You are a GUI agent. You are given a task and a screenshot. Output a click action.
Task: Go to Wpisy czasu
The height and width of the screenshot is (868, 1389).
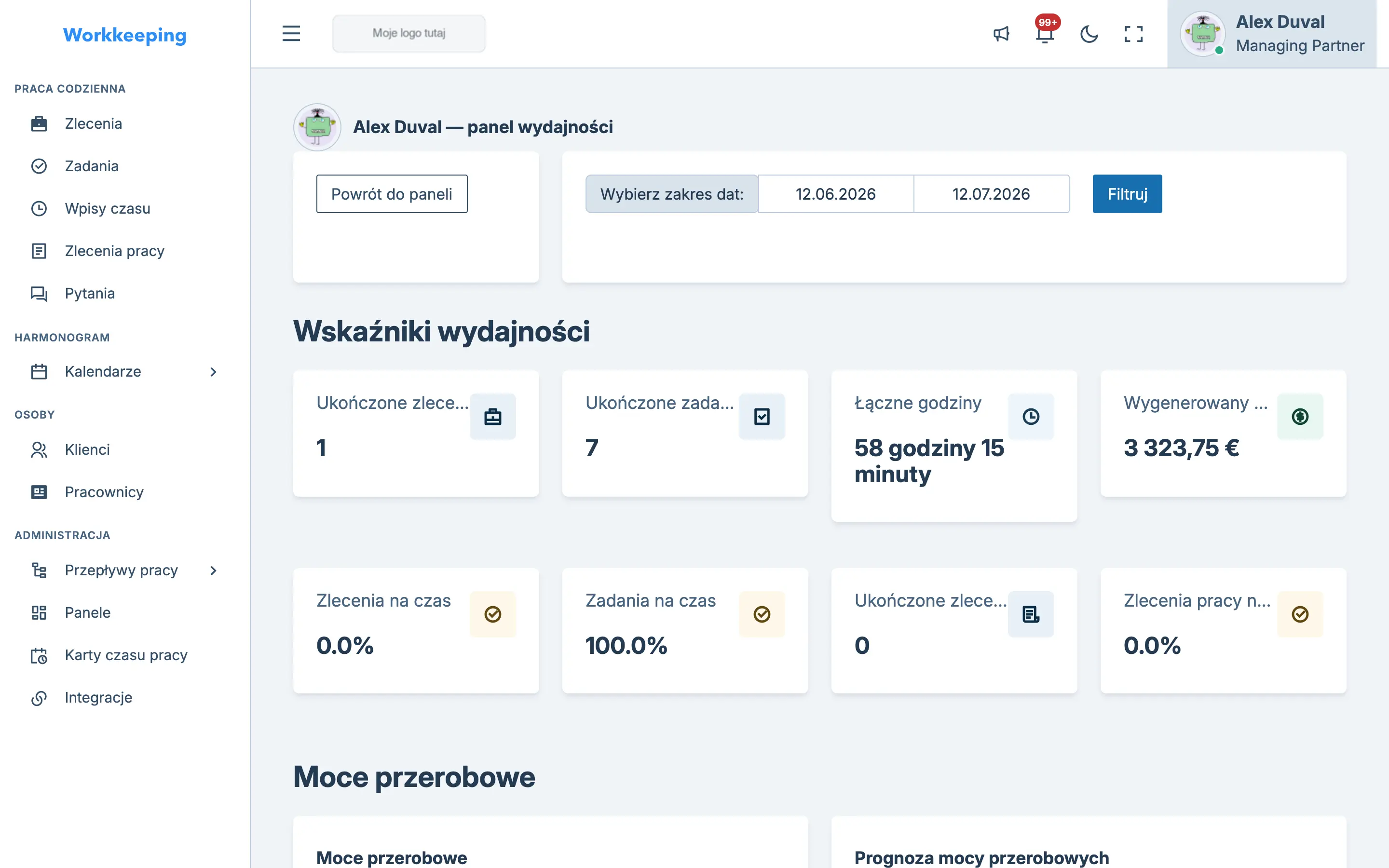tap(108, 208)
